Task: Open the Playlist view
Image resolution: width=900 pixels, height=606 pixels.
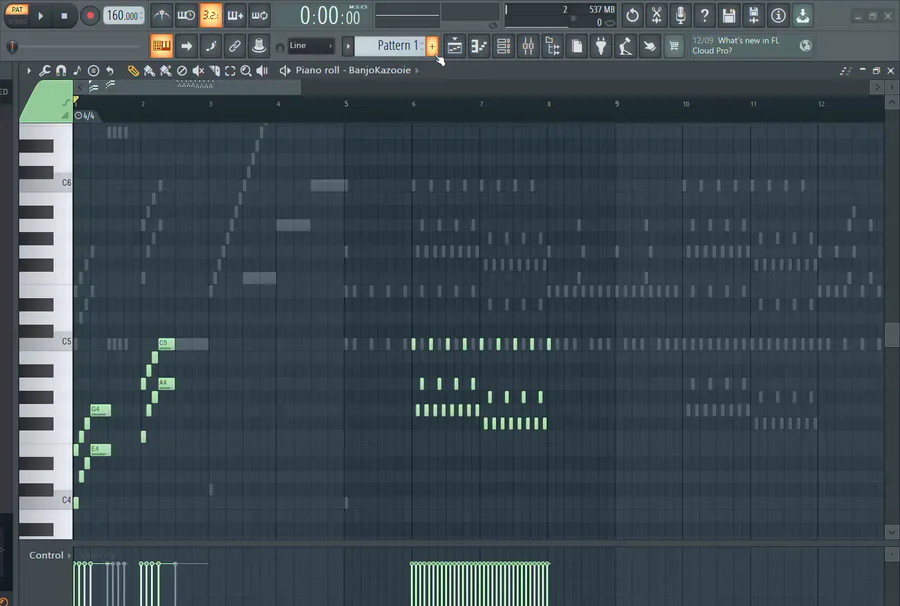Action: pyautogui.click(x=455, y=46)
